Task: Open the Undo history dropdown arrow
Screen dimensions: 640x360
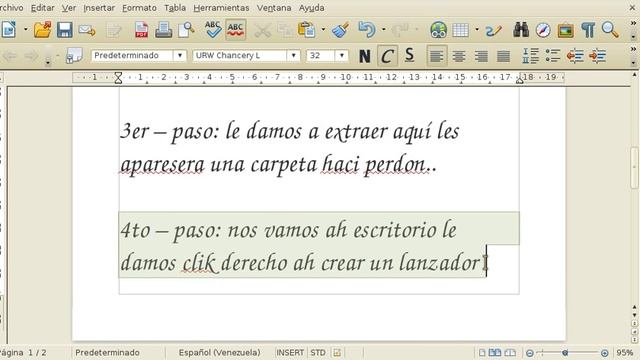Action: coord(383,30)
